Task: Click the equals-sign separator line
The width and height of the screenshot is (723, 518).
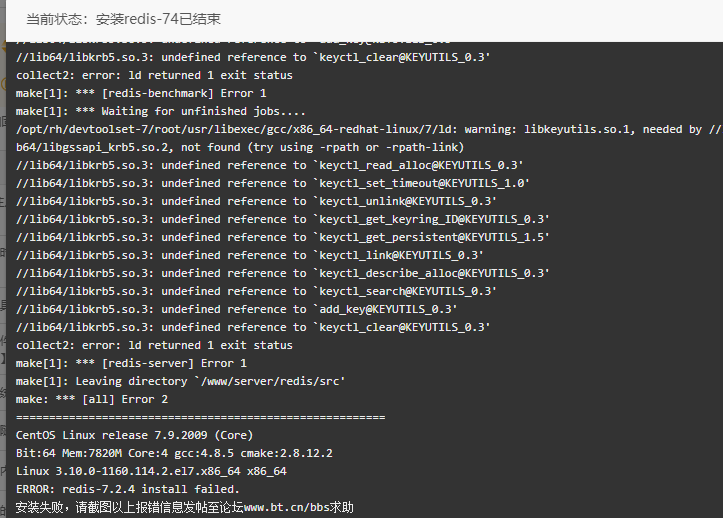Action: tap(201, 417)
